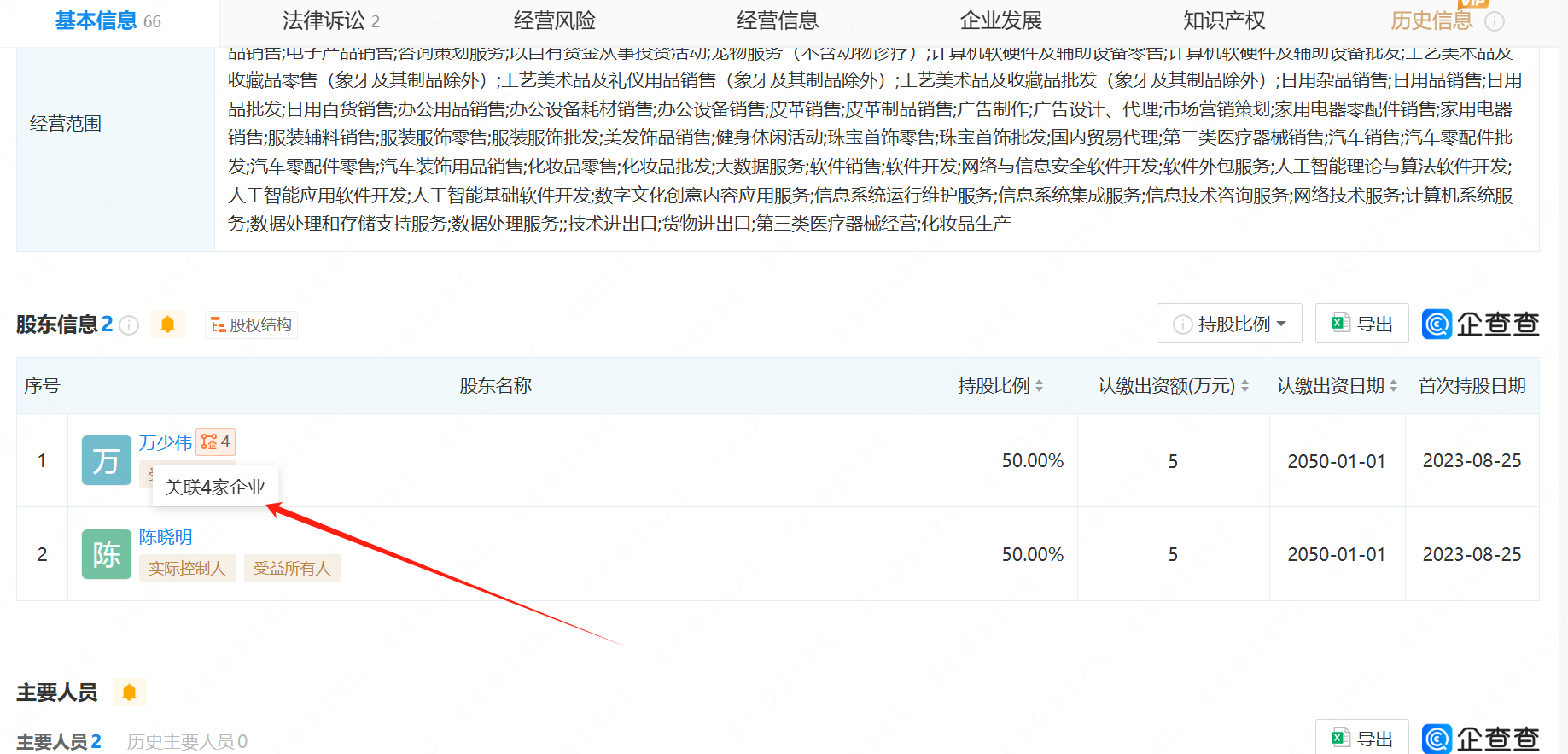Click 2023-08-25 date in 万少伟 row
The image size is (1568, 754).
point(1472,461)
